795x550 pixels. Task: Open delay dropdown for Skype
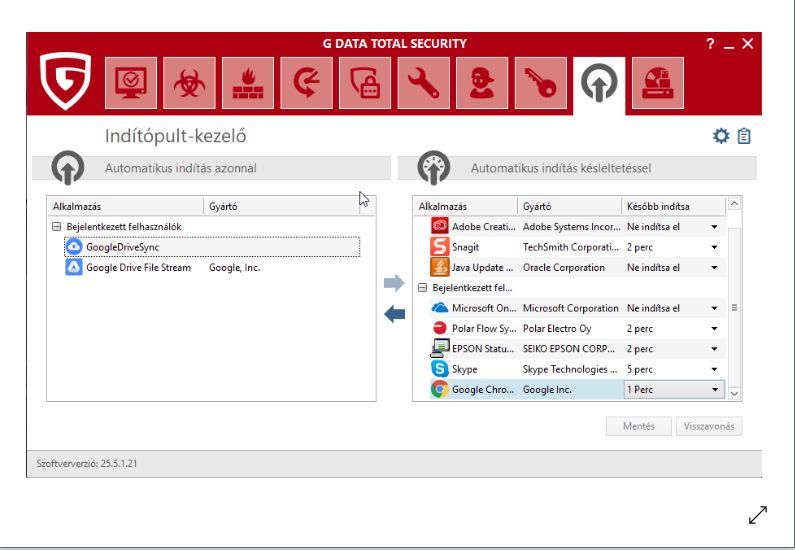714,369
